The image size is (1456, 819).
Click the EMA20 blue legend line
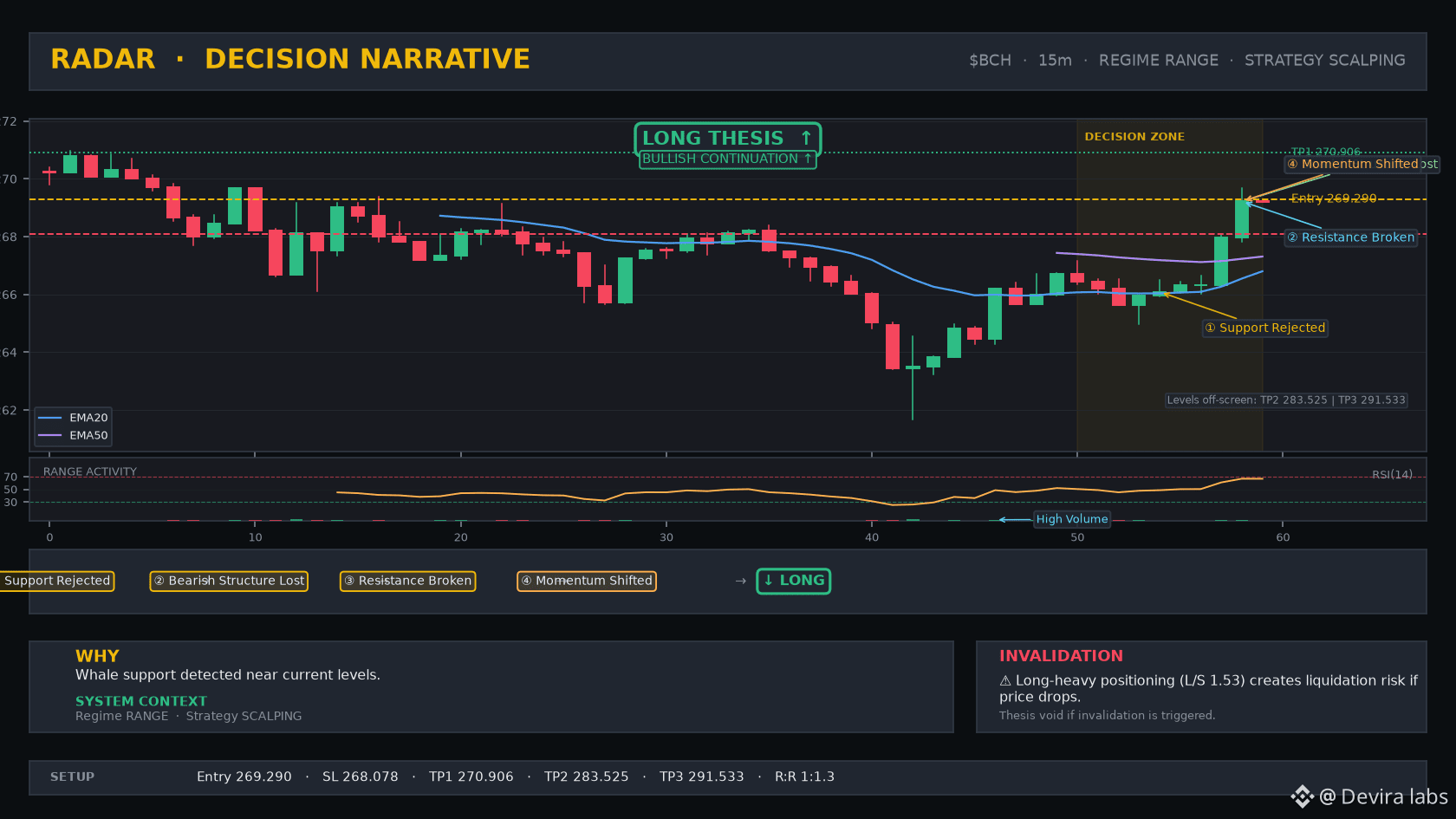50,418
